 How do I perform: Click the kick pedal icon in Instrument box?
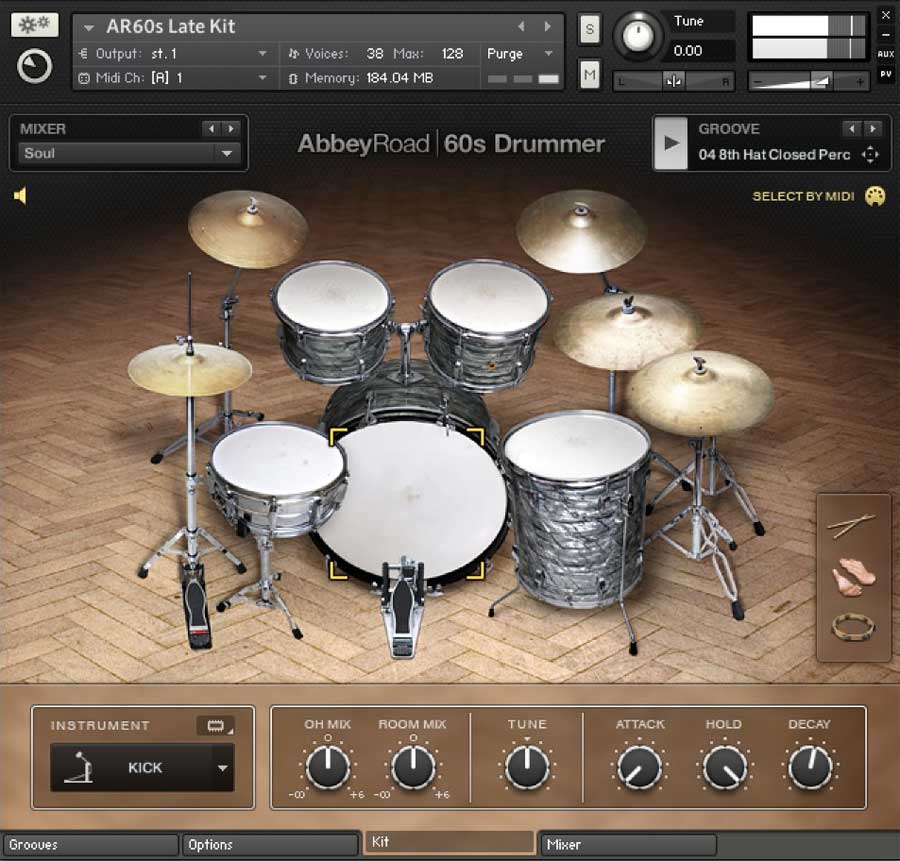[79, 767]
